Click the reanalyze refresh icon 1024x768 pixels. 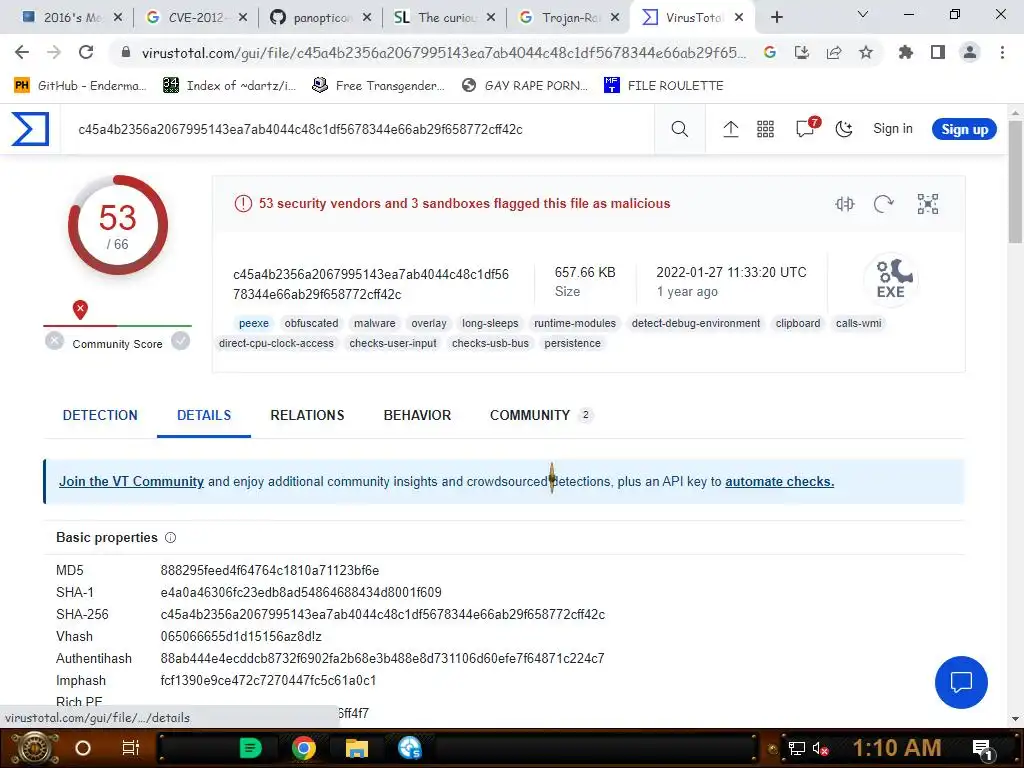[883, 204]
